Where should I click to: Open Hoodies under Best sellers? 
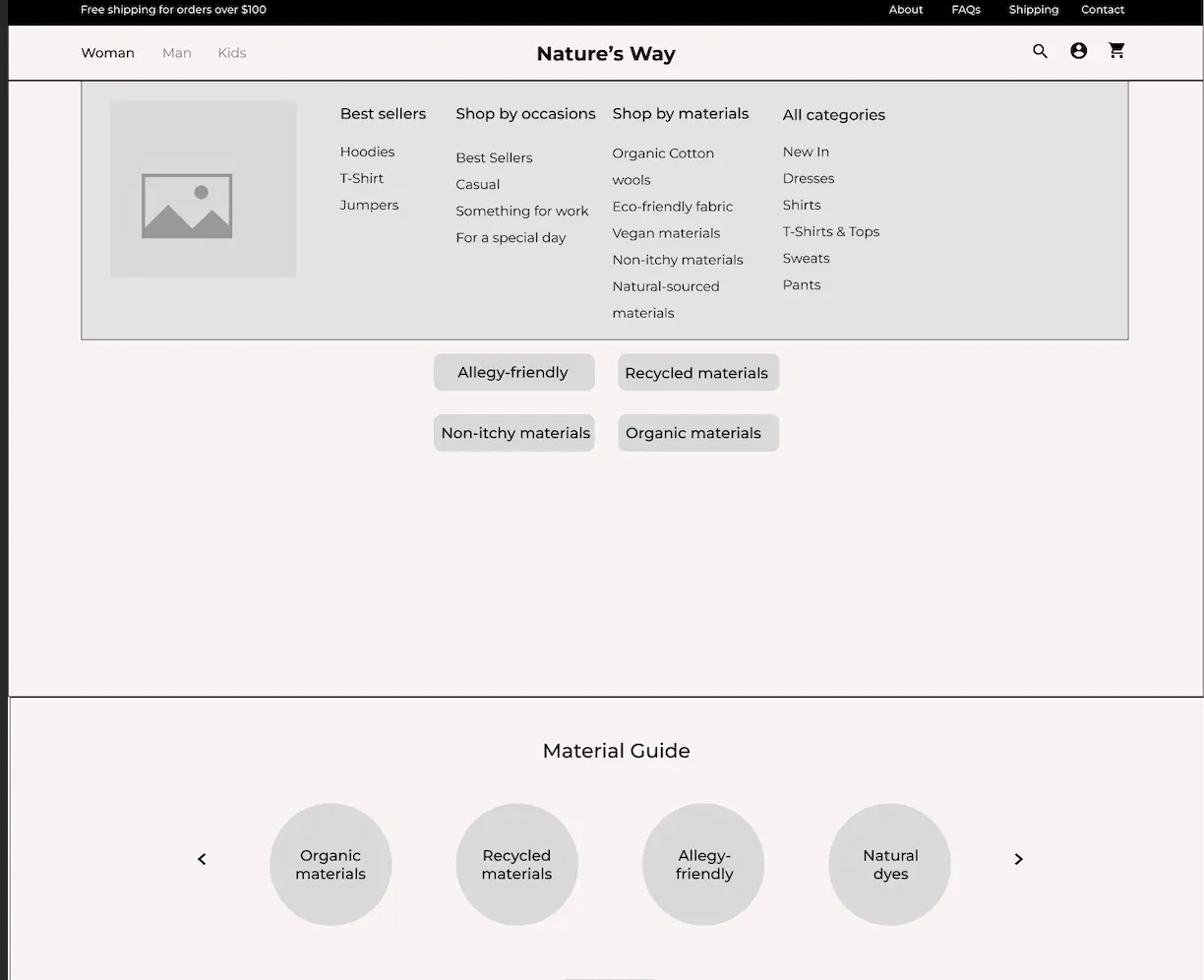(x=367, y=152)
